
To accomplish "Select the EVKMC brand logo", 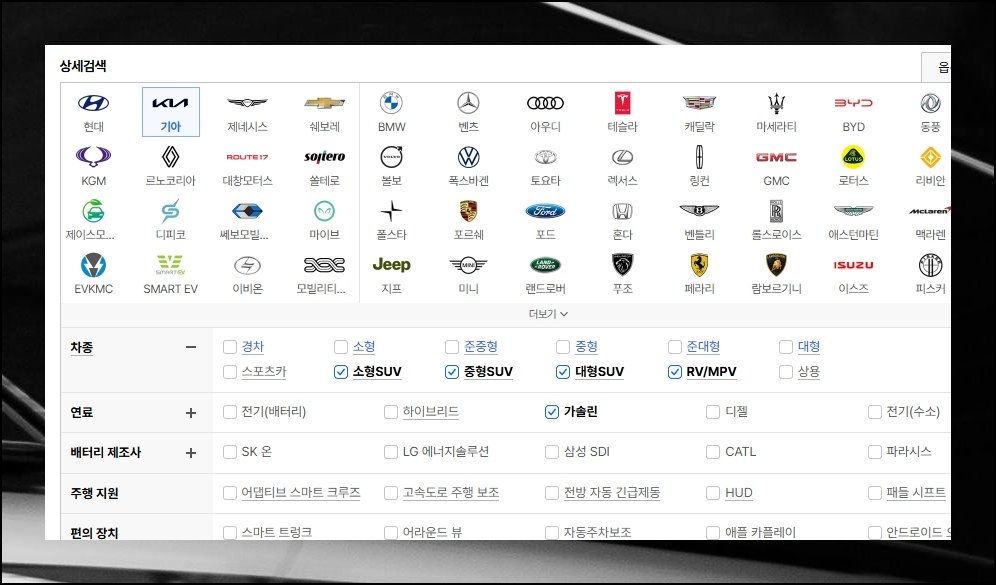I will tap(93, 265).
